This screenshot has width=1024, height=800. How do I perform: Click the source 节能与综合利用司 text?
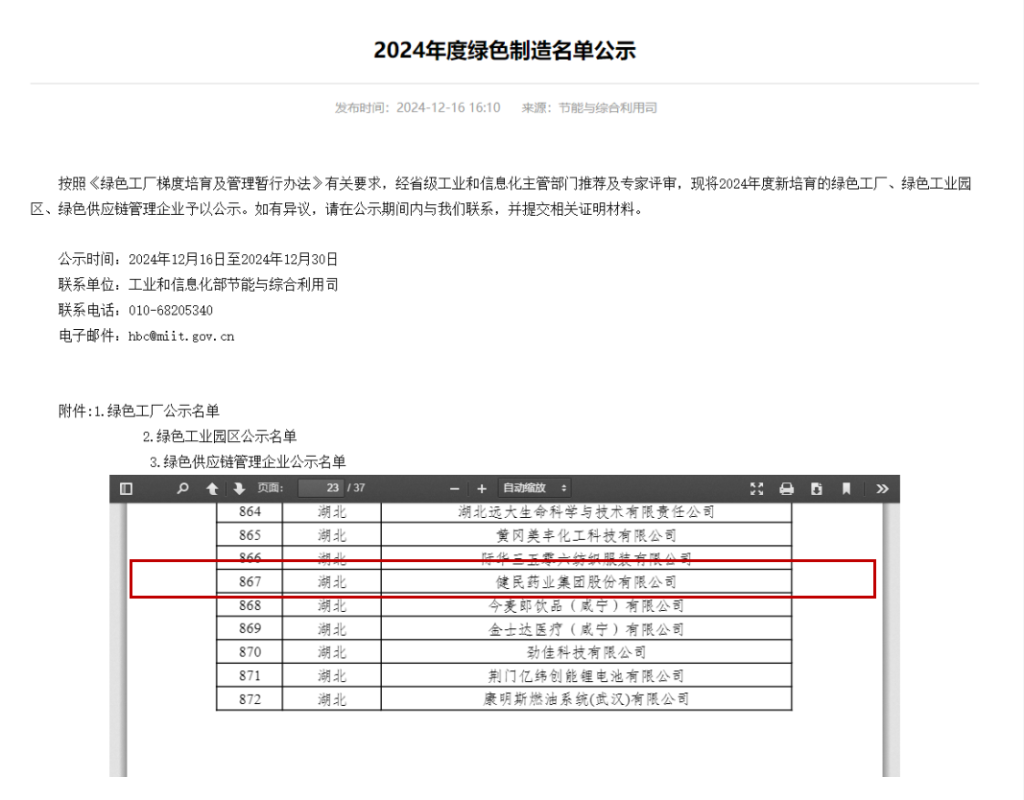(x=607, y=108)
